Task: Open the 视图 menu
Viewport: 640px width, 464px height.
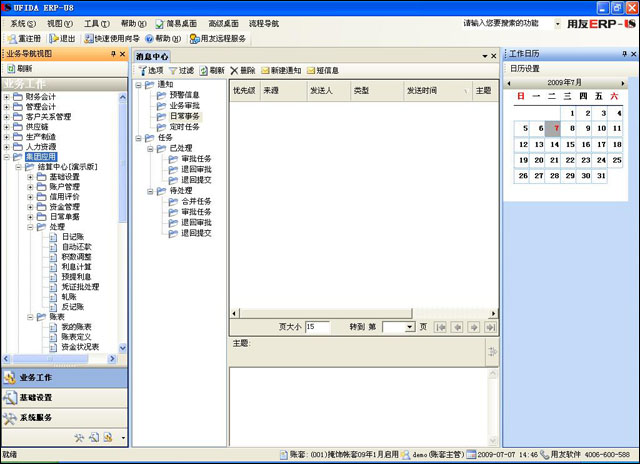Action: click(60, 24)
